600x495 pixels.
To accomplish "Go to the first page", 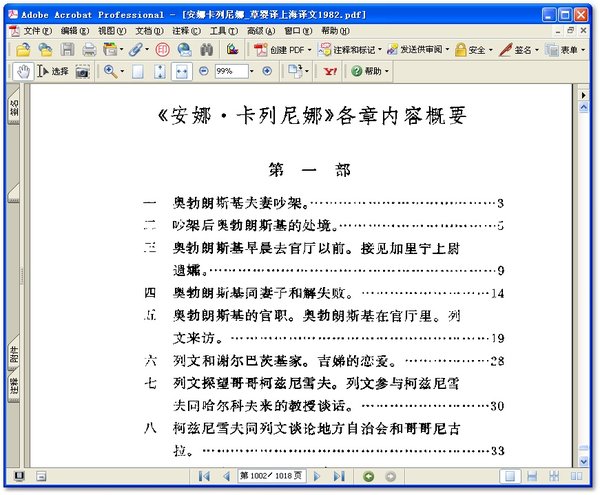I will (204, 476).
